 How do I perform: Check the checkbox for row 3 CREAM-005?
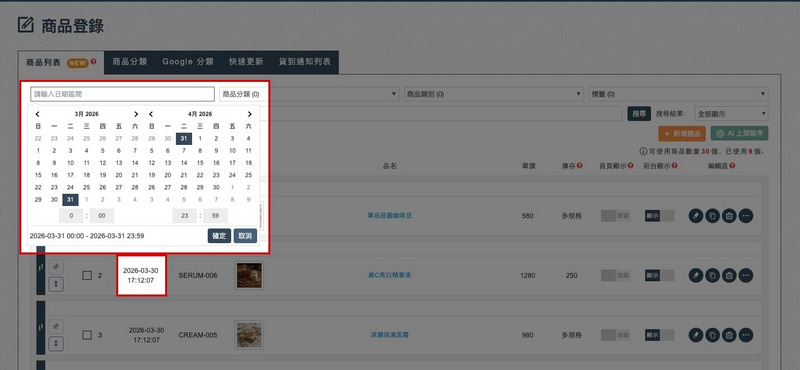[x=87, y=335]
